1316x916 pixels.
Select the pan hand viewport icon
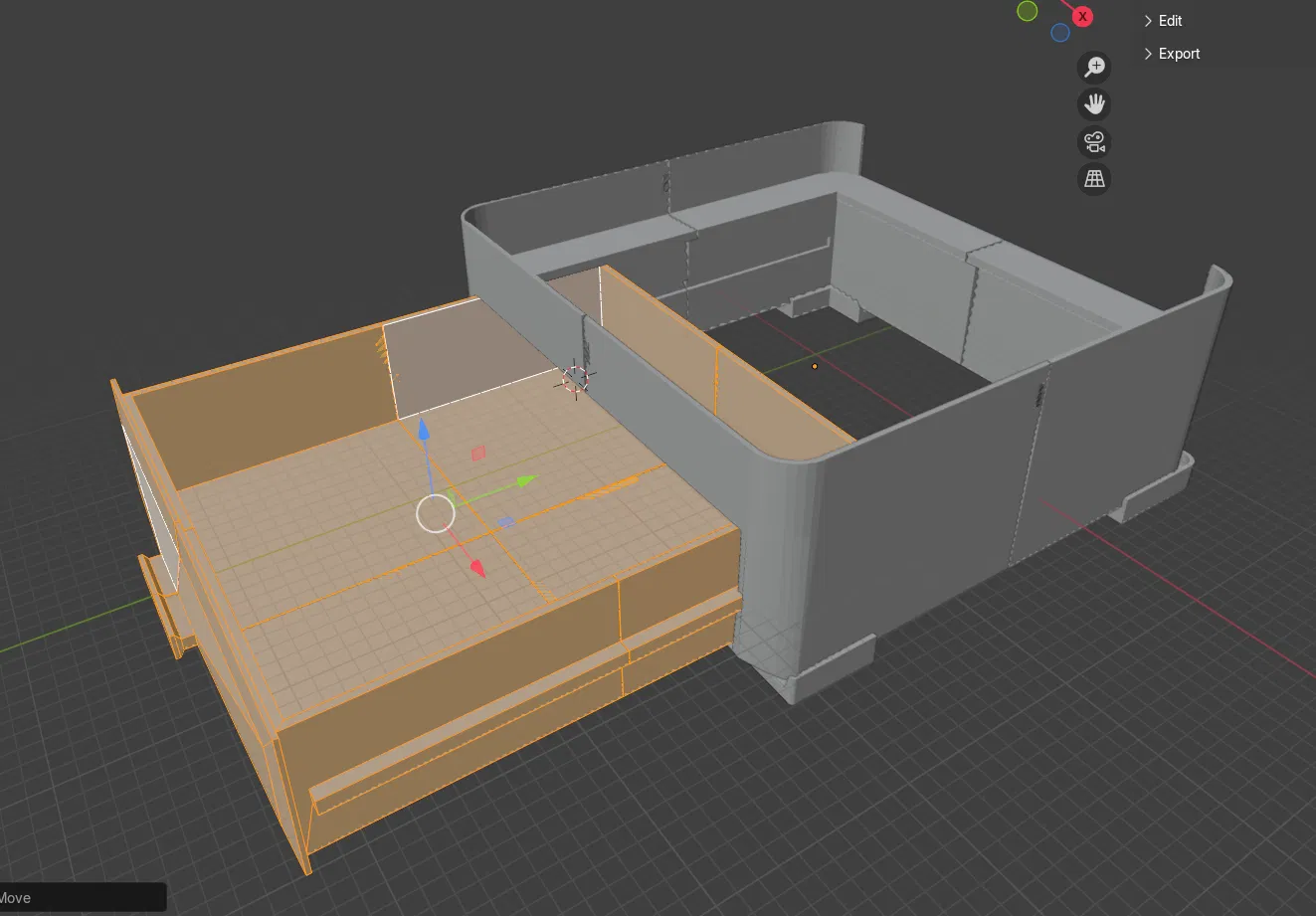pyautogui.click(x=1094, y=104)
